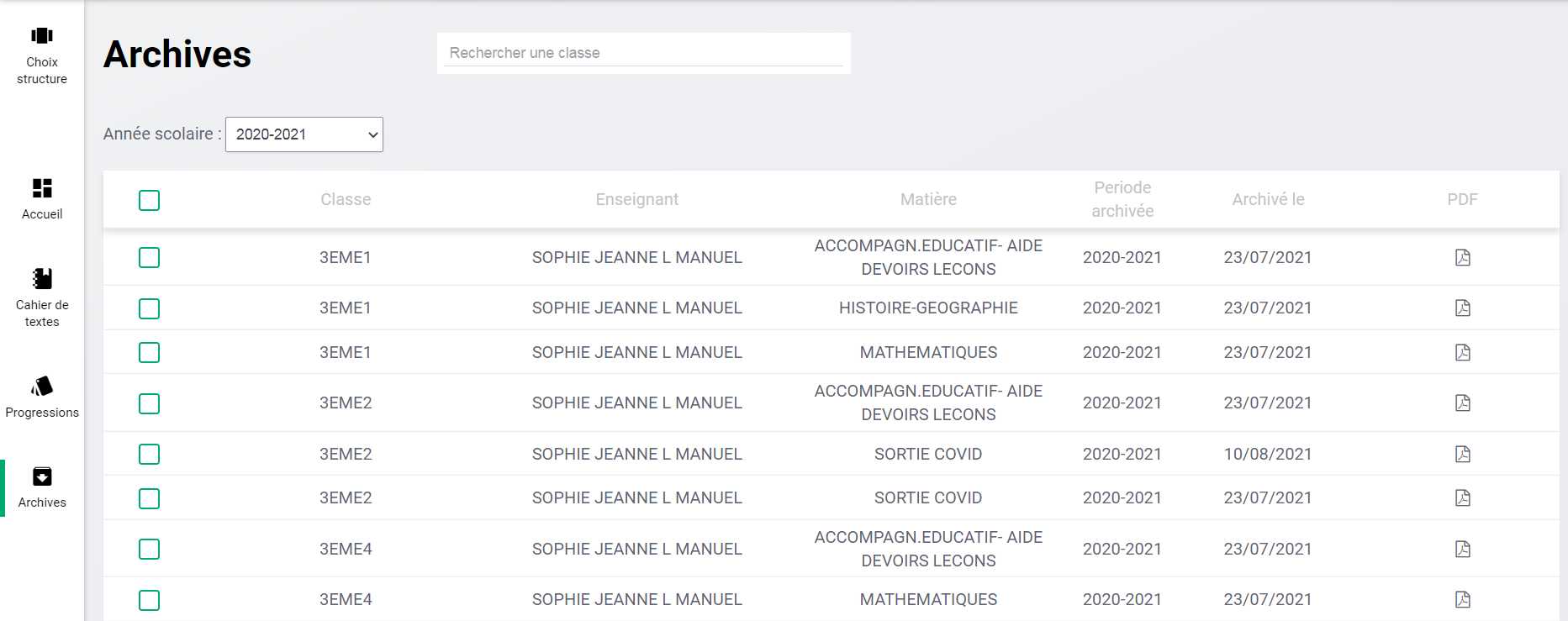
Task: Open PDF for 3EME2 ACCOMPAGN.EDUCATIF row
Action: 1463,403
